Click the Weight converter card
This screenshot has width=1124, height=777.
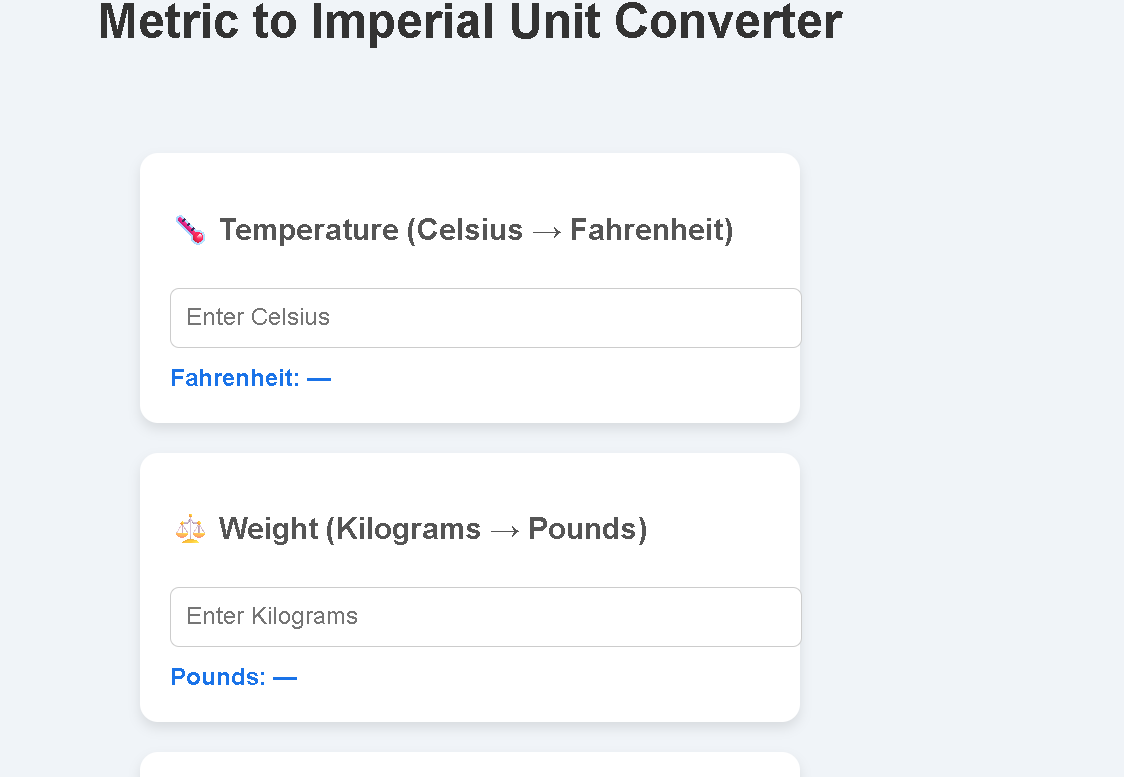pos(469,586)
